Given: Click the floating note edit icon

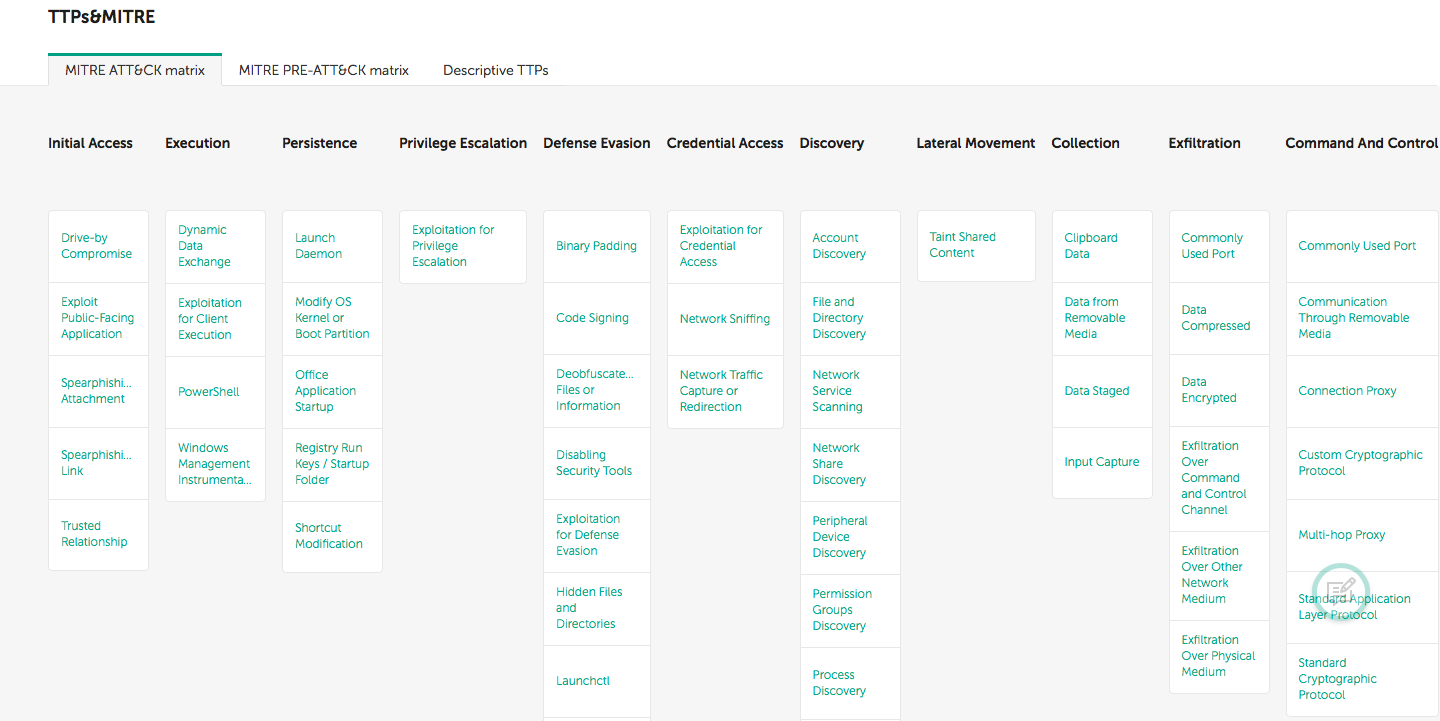Looking at the screenshot, I should (1340, 590).
